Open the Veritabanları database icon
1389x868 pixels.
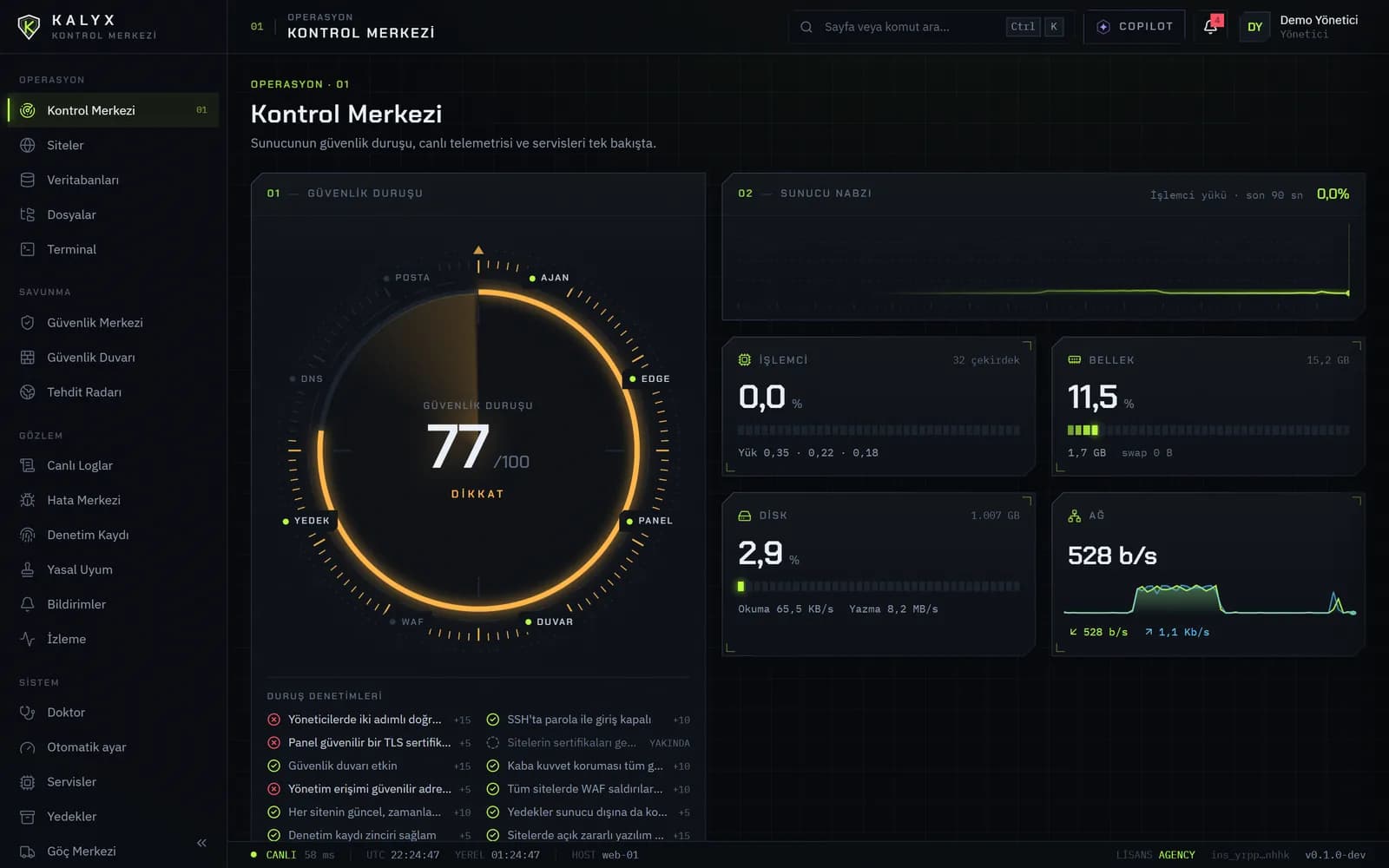click(x=28, y=180)
